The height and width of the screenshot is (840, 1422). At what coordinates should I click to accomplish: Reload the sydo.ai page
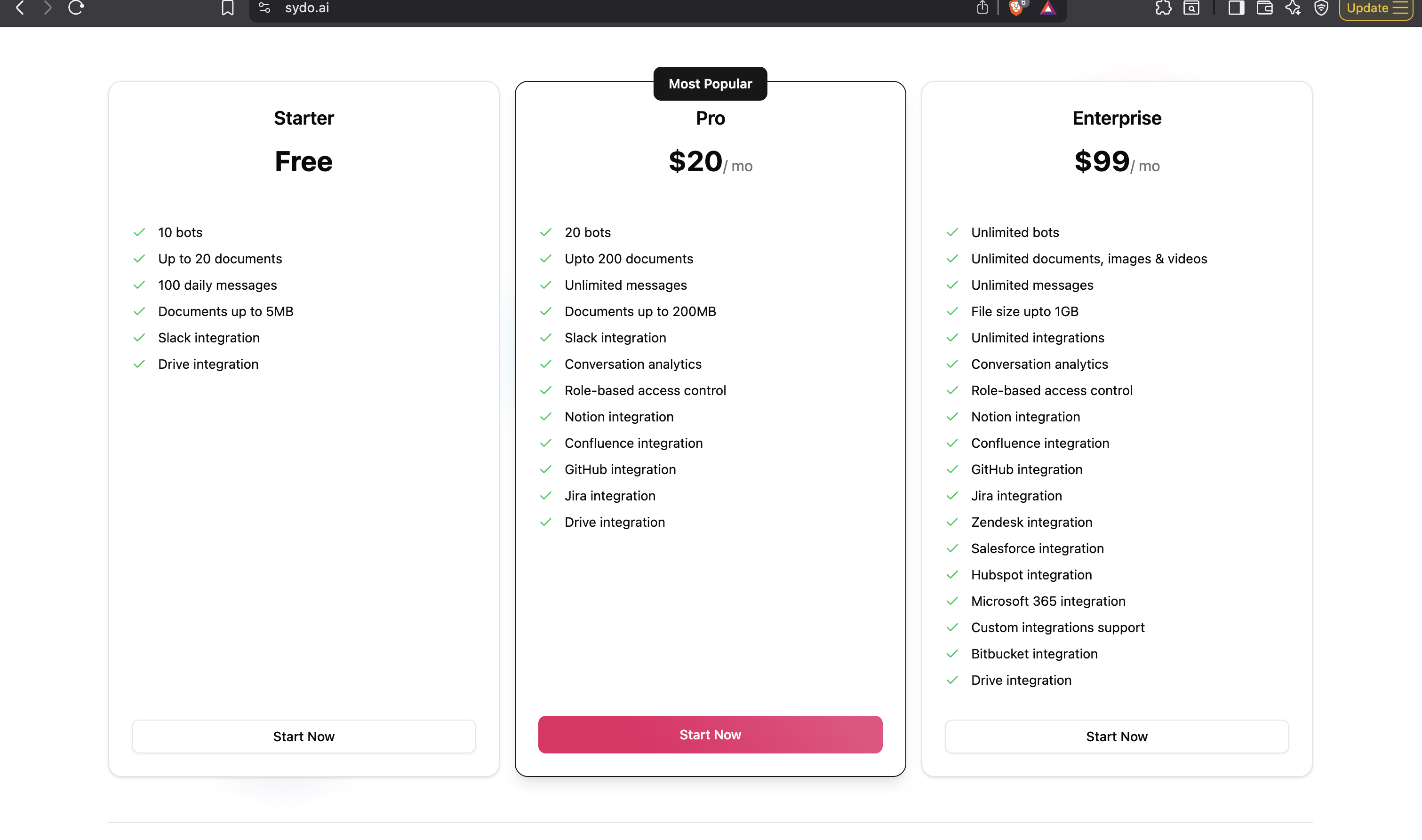coord(76,8)
